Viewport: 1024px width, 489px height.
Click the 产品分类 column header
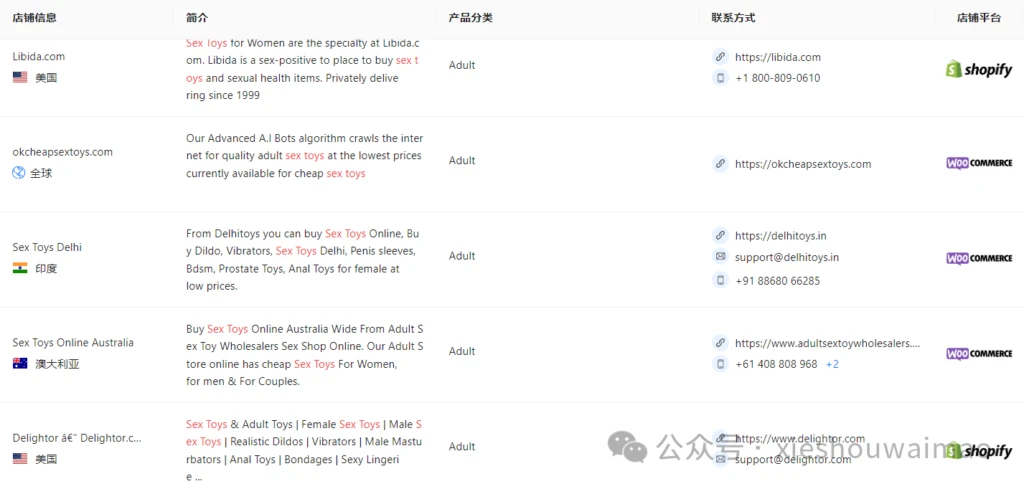[x=470, y=18]
